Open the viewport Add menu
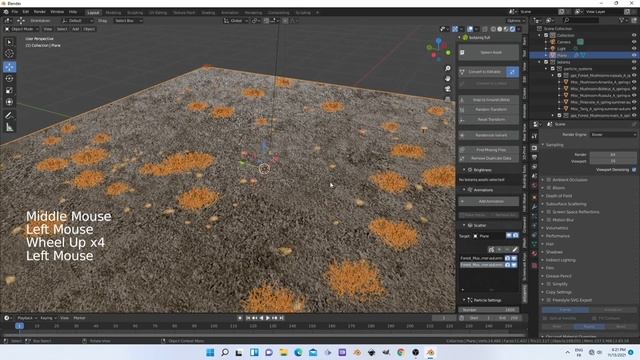This screenshot has height=360, width=640. pos(76,29)
